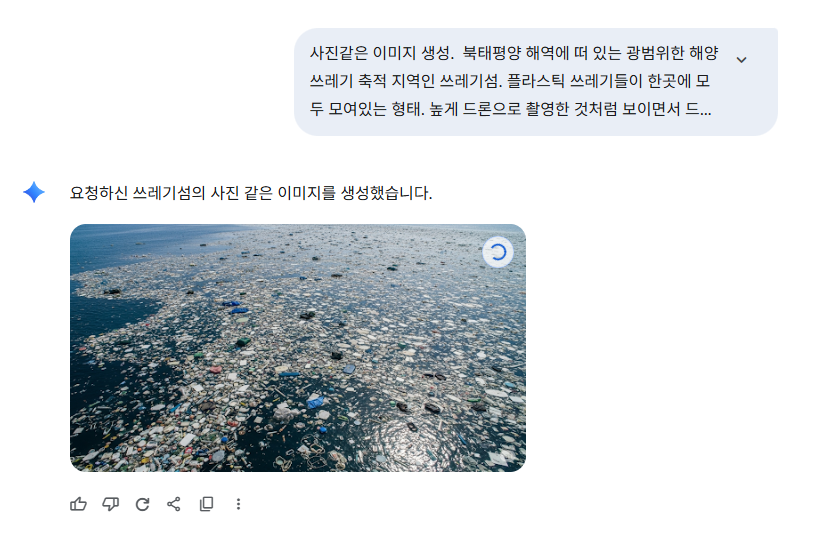
Task: Click the word '생성했습니다' in the response
Action: [x=386, y=193]
